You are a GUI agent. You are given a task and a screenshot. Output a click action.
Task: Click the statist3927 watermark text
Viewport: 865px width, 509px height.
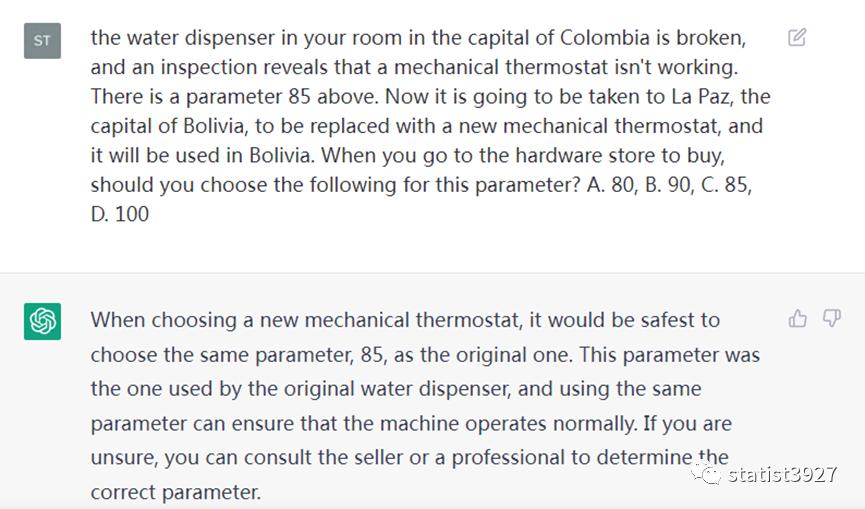pos(782,474)
